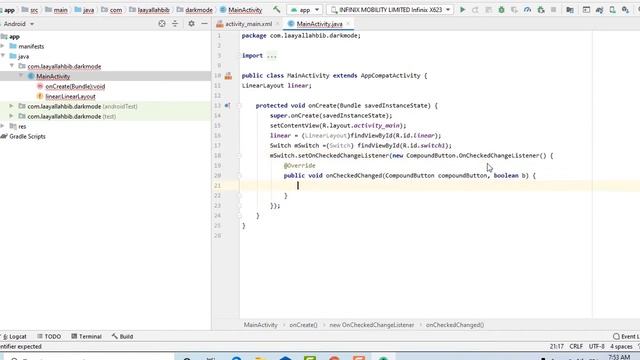Screen dimensions: 640x360
Task: Click the gutter icon on line 10
Action: click(228, 76)
